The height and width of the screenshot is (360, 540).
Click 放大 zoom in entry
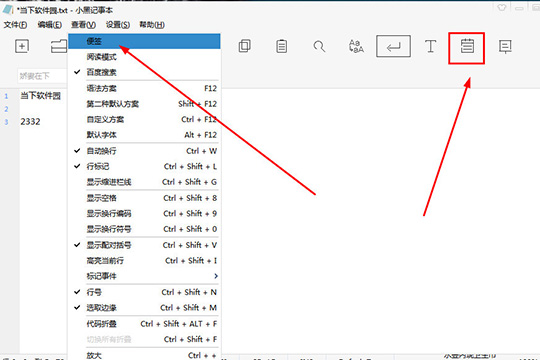coord(144,355)
